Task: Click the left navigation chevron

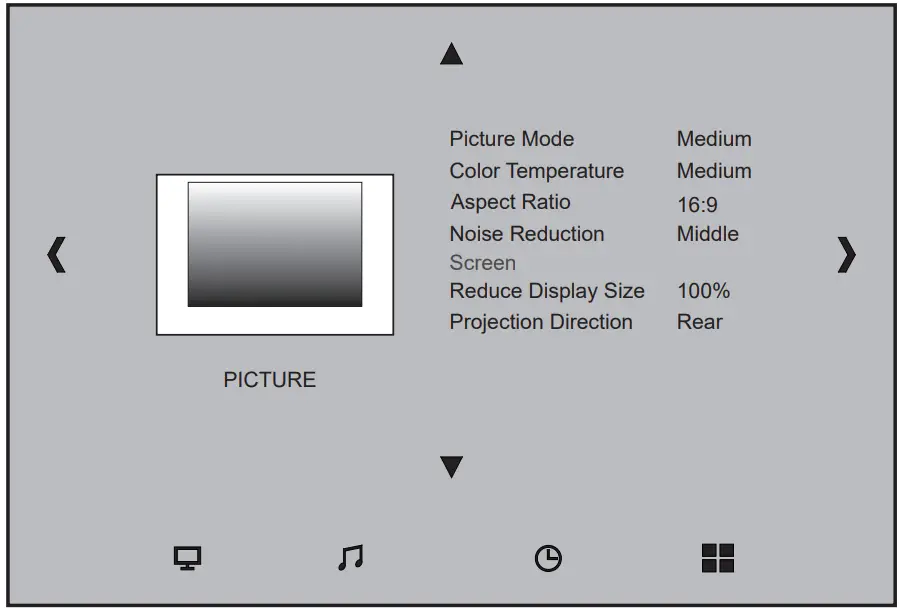Action: (x=56, y=256)
